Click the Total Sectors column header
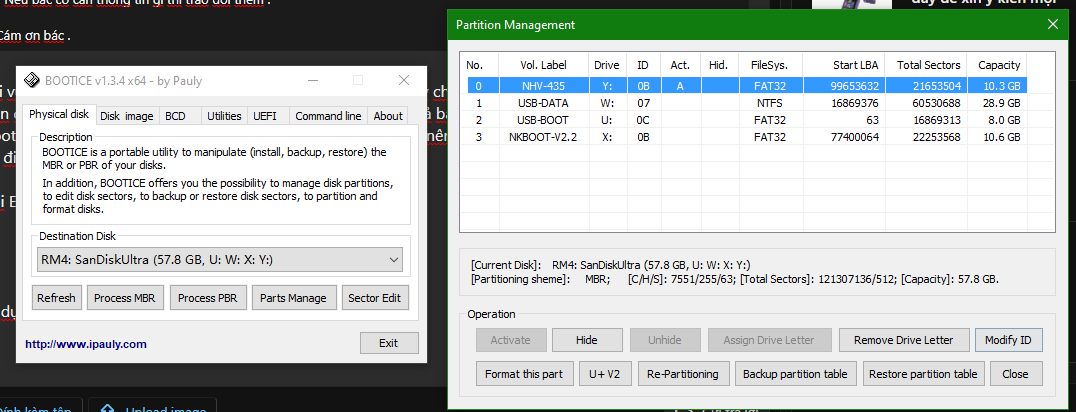 click(926, 65)
